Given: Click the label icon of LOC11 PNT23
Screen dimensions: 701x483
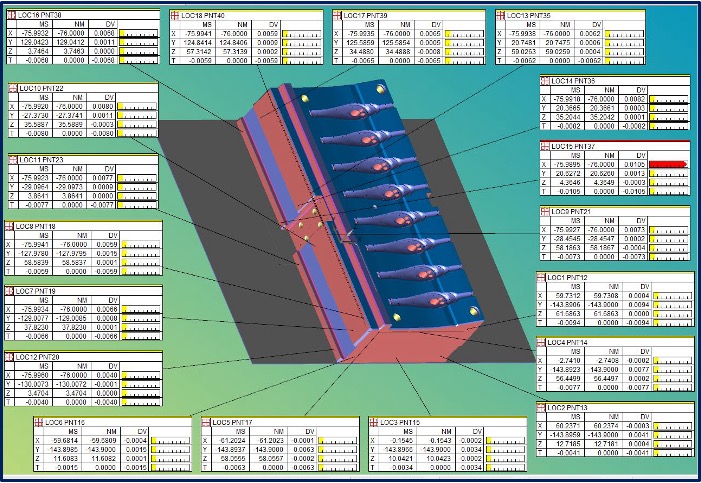Looking at the screenshot, I should tap(13, 160).
